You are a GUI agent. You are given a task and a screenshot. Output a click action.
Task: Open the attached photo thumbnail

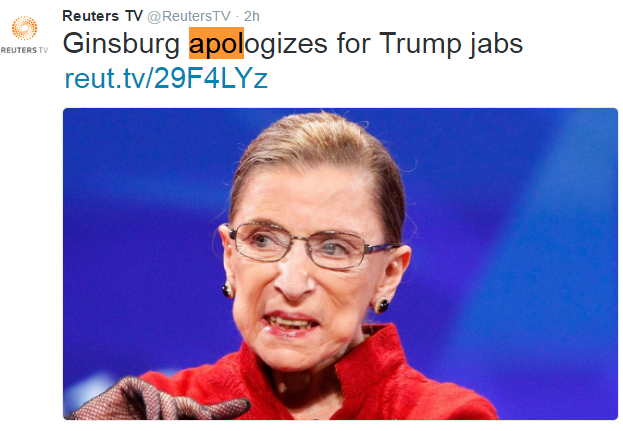pos(340,264)
